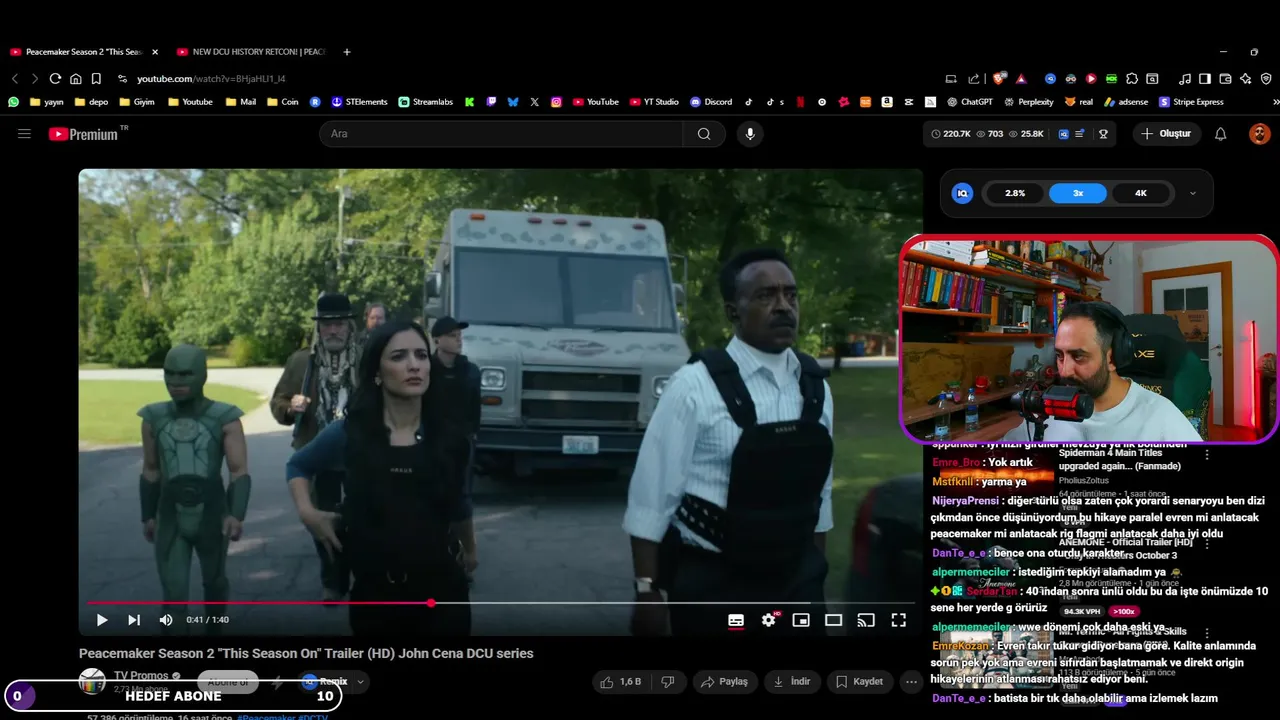Open the Coin bookmarks folder
Screen dimensions: 1280x720
(283, 102)
